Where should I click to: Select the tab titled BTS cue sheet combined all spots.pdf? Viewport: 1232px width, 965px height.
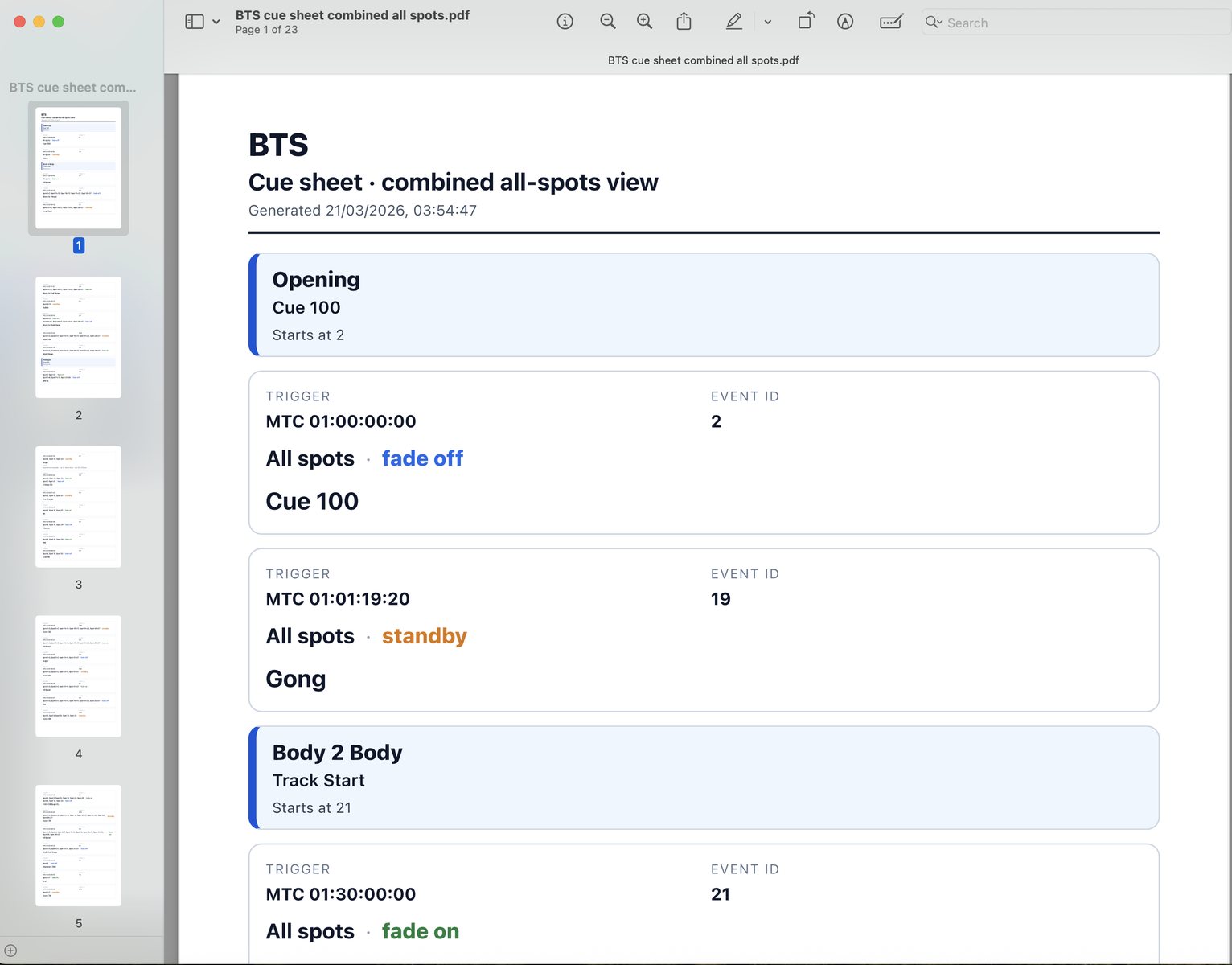tap(703, 60)
